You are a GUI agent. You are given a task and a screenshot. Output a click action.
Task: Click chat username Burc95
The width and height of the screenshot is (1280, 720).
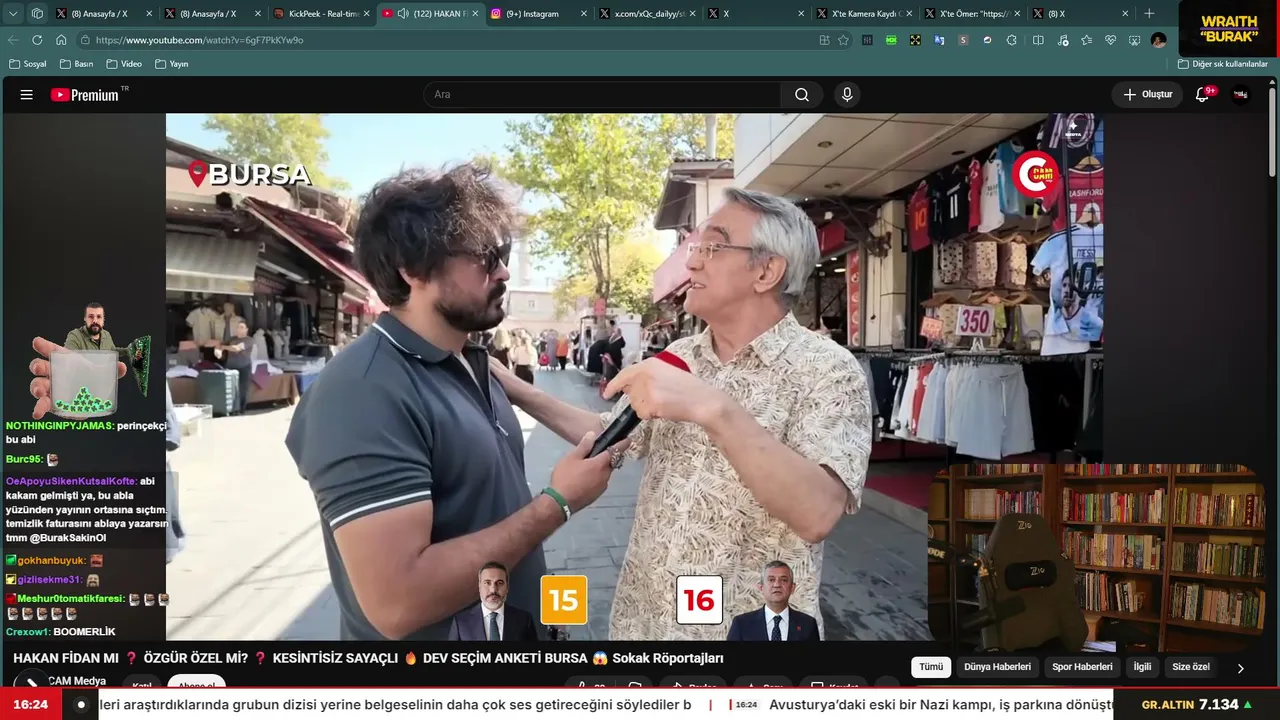25,460
